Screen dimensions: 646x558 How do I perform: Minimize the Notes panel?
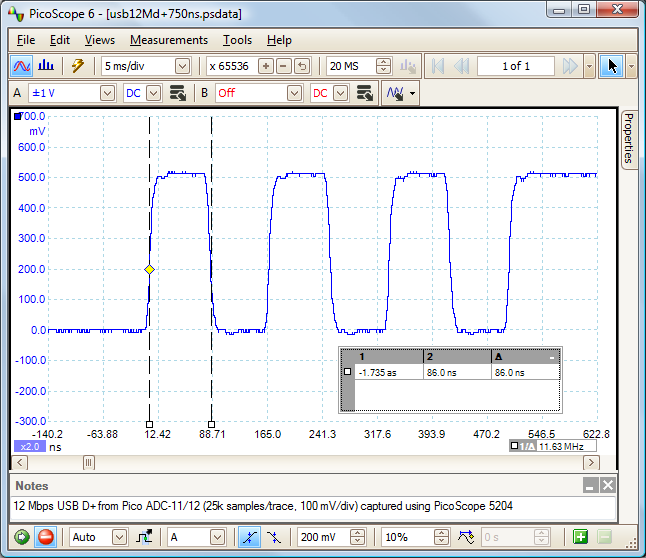(x=590, y=485)
